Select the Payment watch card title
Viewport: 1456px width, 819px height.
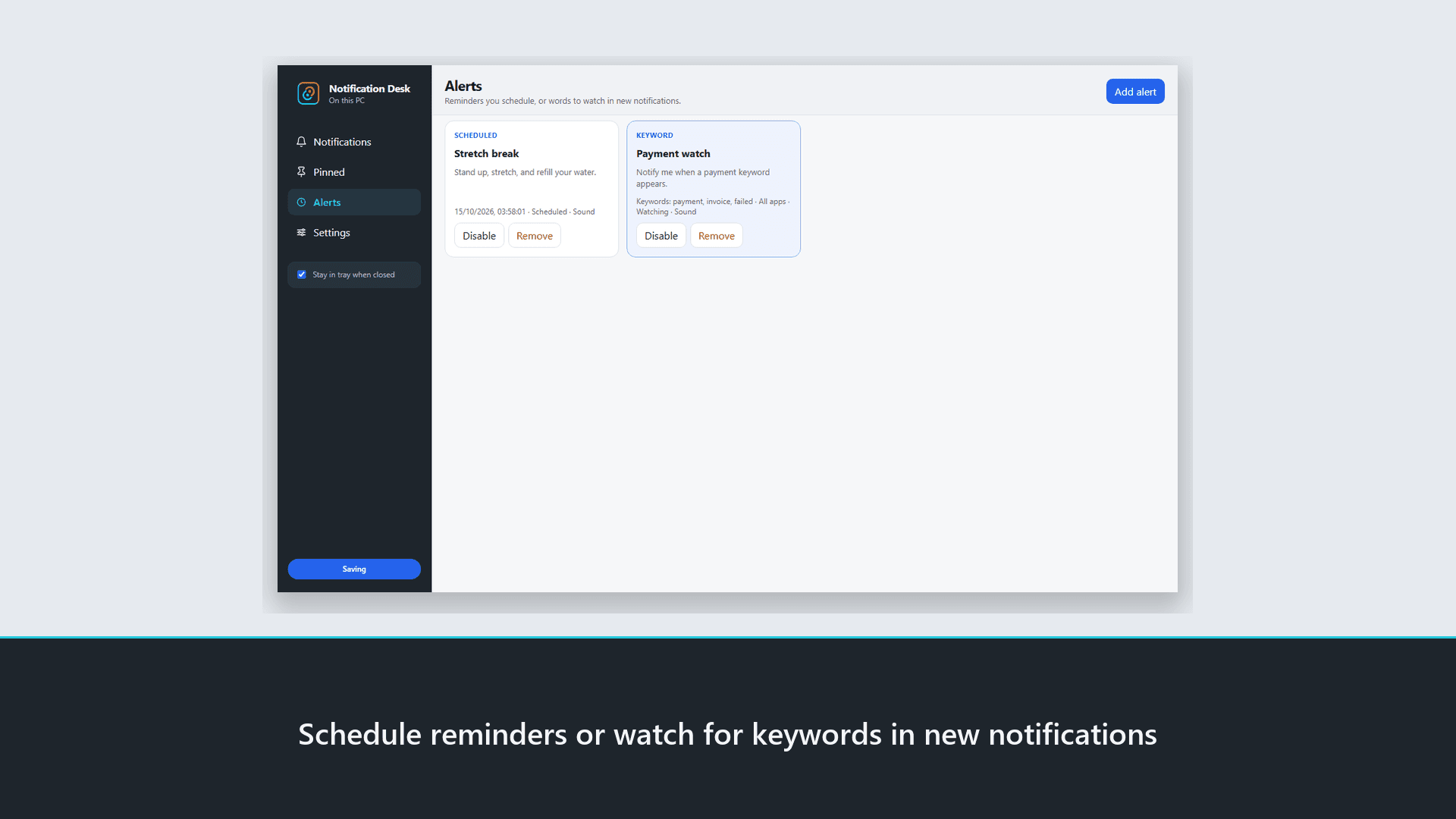(673, 154)
